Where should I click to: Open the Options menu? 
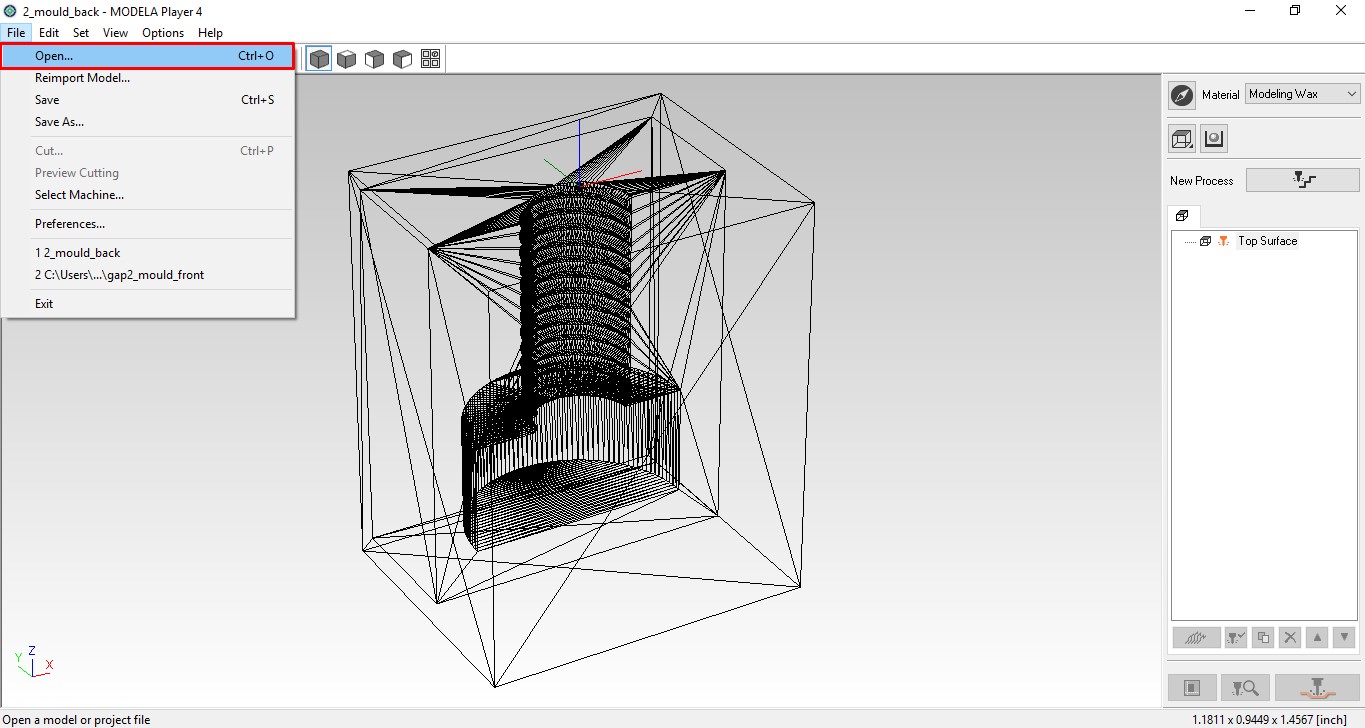163,33
